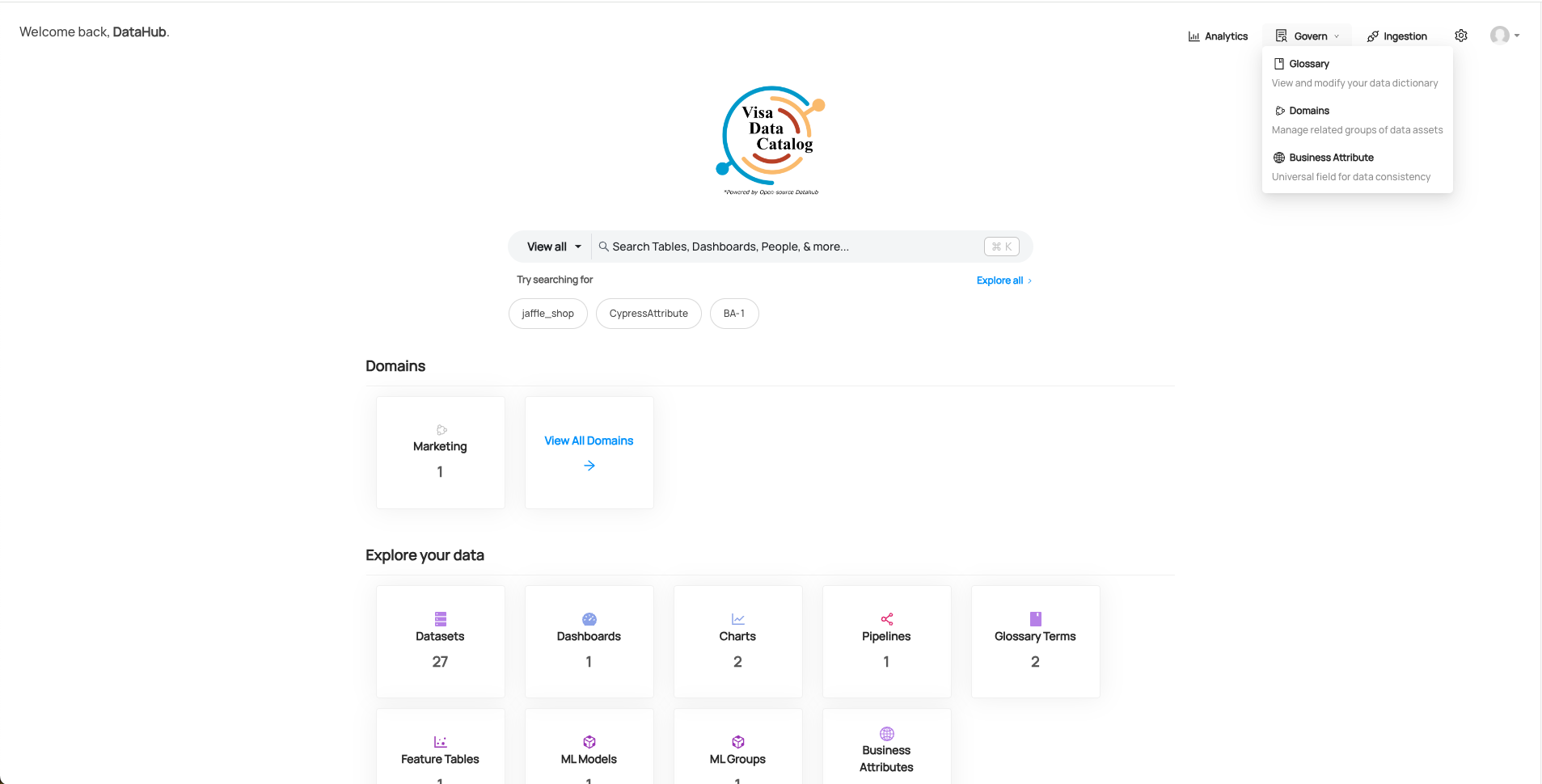This screenshot has width=1542, height=784.
Task: Click the Glossary Terms bookmark icon
Action: click(x=1036, y=619)
